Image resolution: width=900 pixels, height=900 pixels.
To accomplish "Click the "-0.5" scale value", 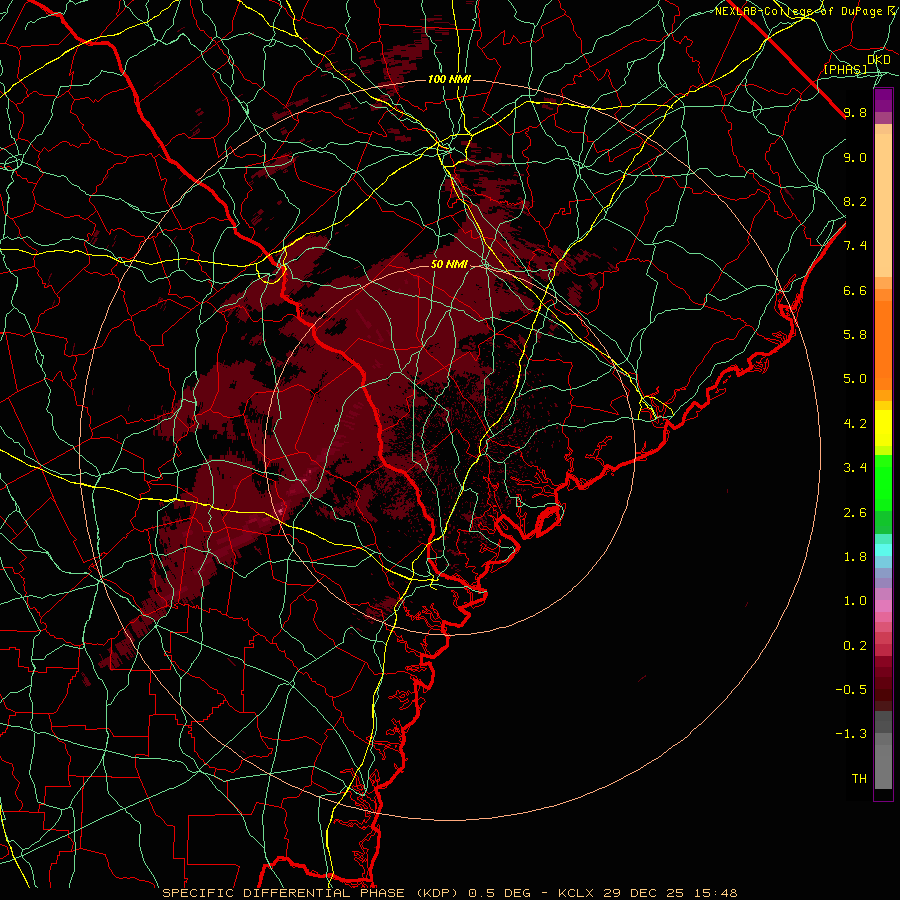I will pos(851,690).
